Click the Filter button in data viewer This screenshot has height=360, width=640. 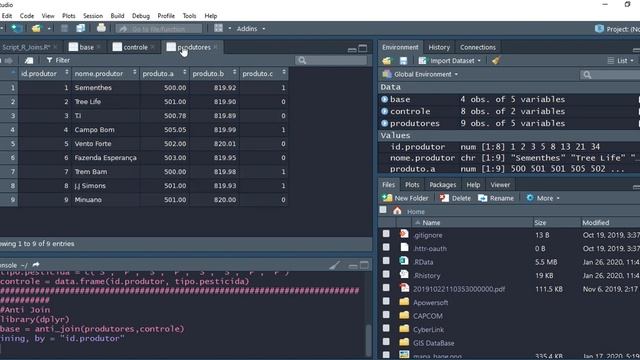pos(58,60)
